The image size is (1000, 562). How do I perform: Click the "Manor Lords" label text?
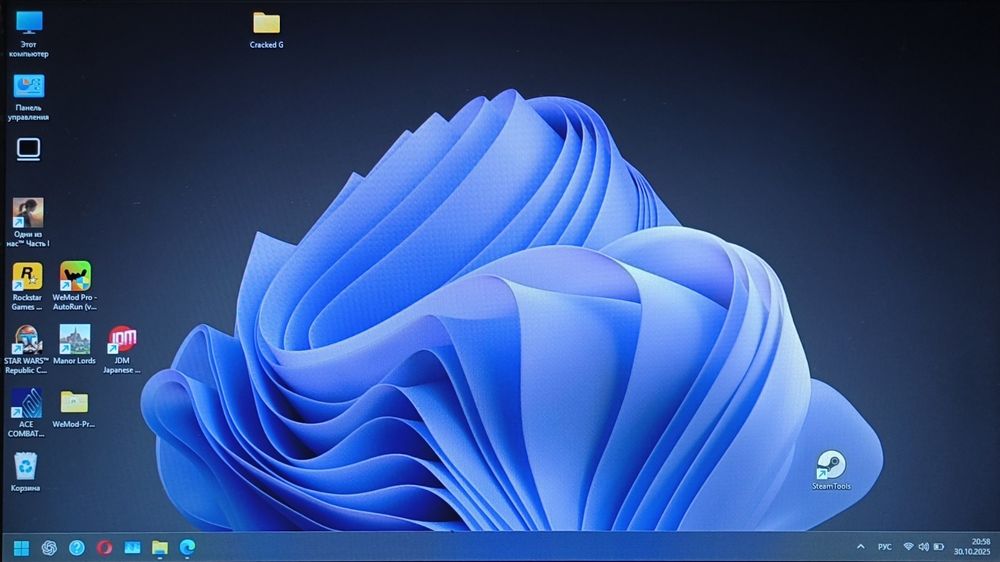(x=75, y=361)
